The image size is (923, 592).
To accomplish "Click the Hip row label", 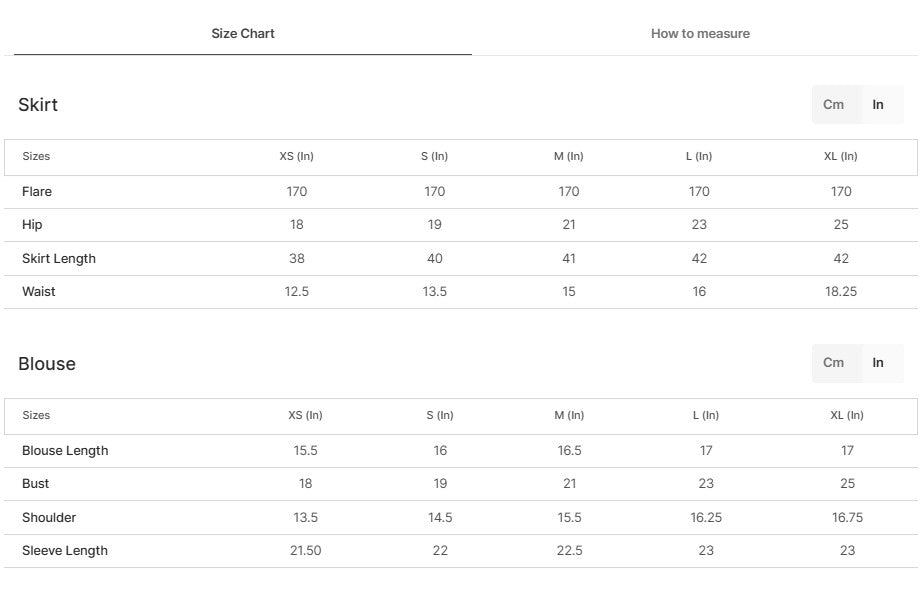I will pyautogui.click(x=32, y=225).
